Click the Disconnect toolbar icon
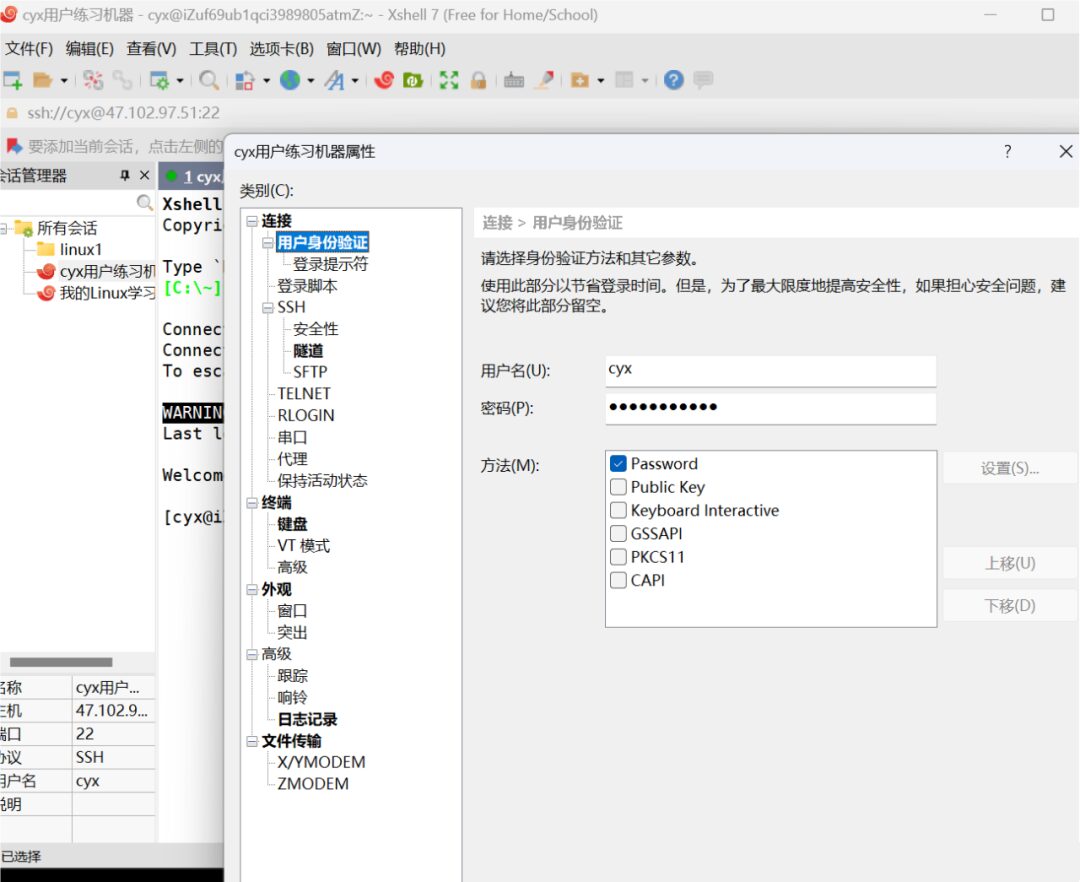This screenshot has width=1080, height=882. [x=93, y=81]
